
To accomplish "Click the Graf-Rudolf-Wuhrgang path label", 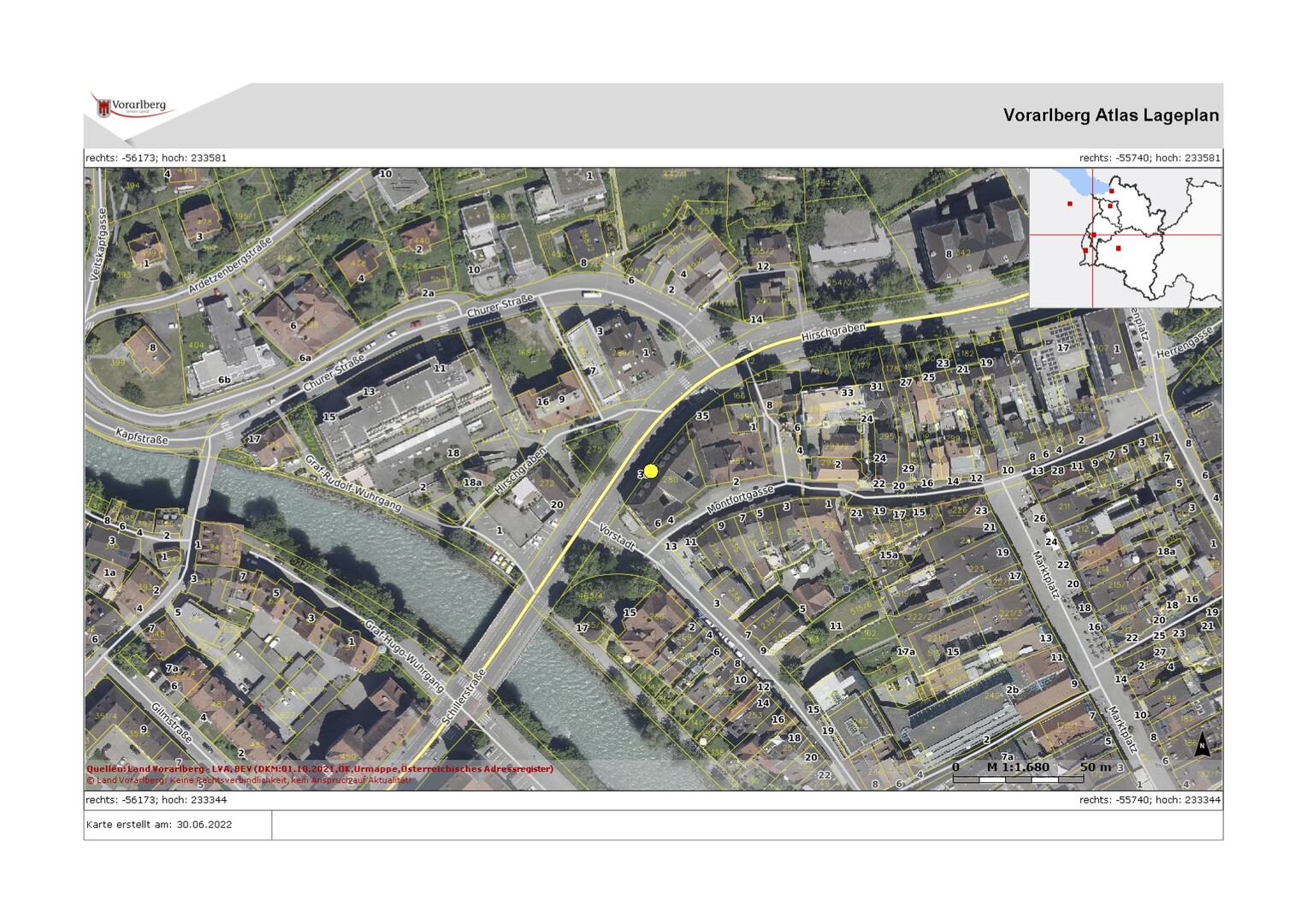I will coord(352,483).
